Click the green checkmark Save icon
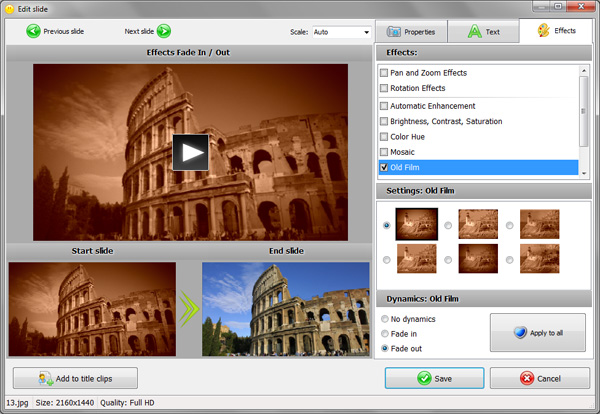Screen dimensions: 600x414 (x=424, y=378)
